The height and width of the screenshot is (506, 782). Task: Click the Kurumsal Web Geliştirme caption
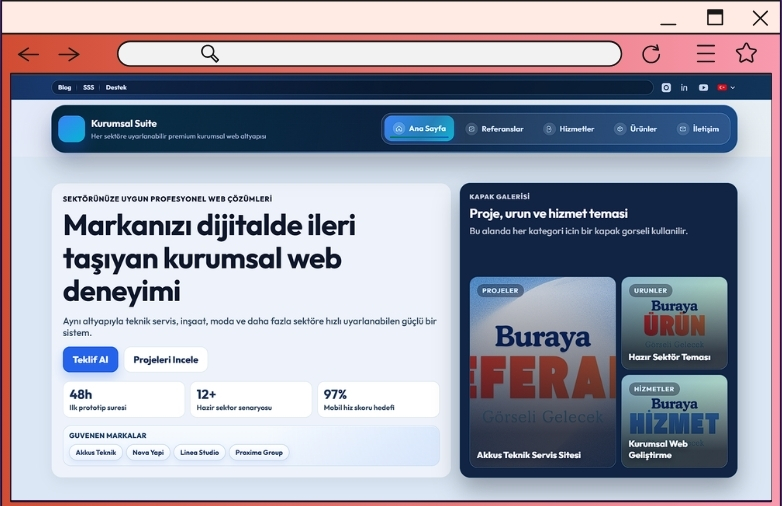[658, 449]
